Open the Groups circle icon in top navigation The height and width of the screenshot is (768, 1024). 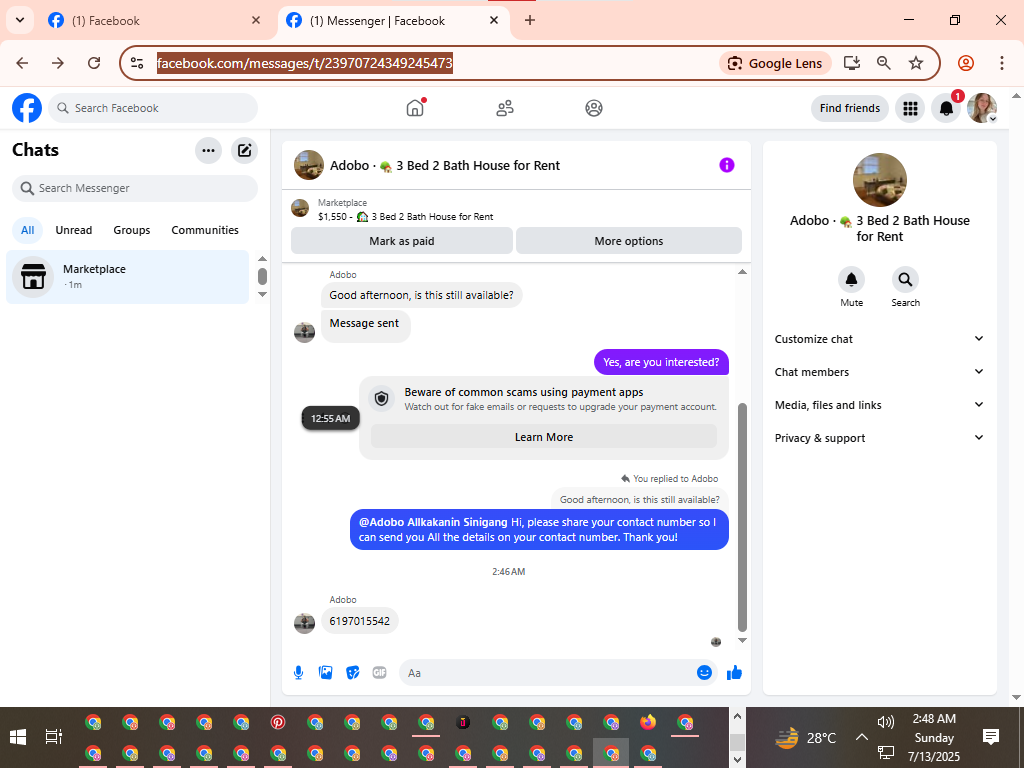click(594, 108)
